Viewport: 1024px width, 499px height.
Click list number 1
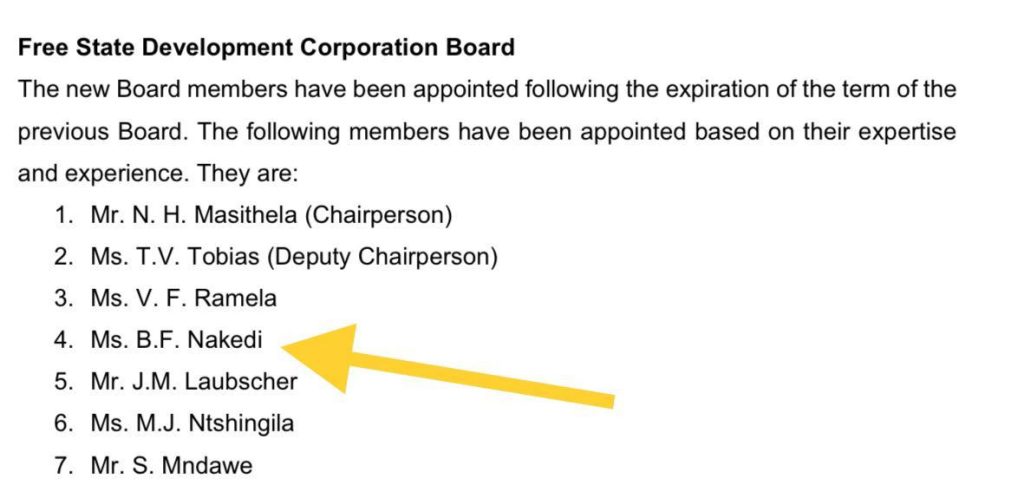63,215
